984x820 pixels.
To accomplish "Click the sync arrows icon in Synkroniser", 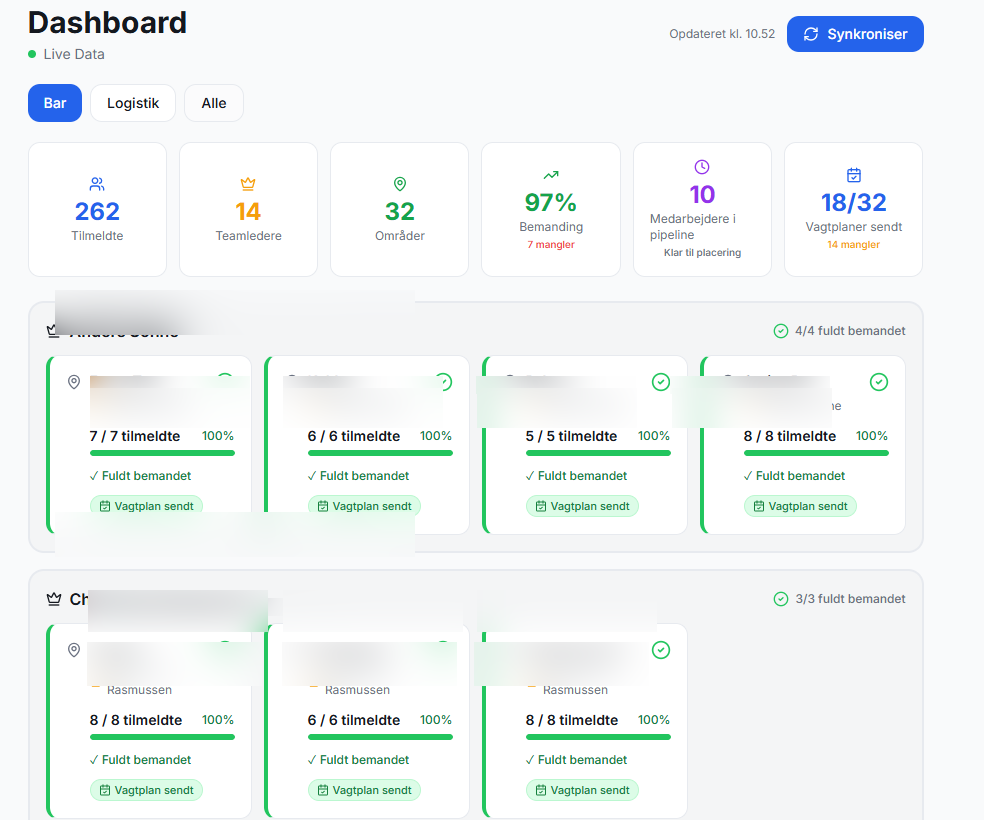I will [811, 34].
